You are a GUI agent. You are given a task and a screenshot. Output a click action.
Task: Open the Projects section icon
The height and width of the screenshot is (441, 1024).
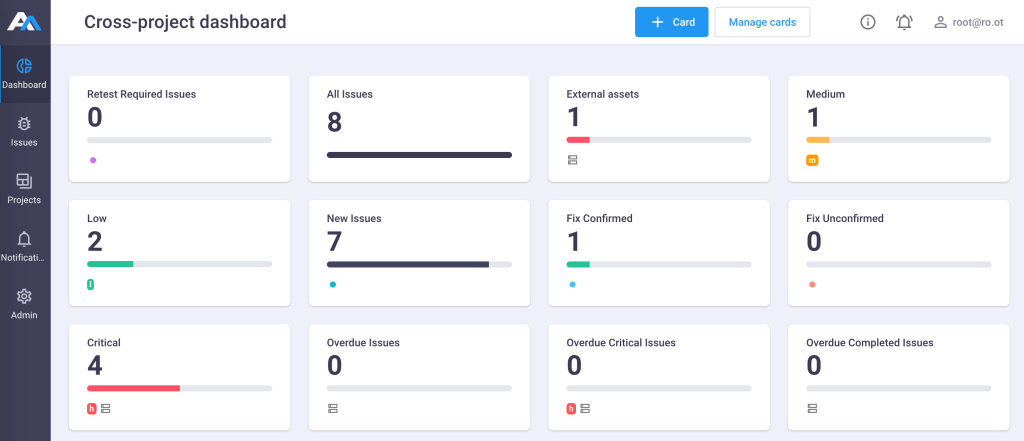click(24, 181)
